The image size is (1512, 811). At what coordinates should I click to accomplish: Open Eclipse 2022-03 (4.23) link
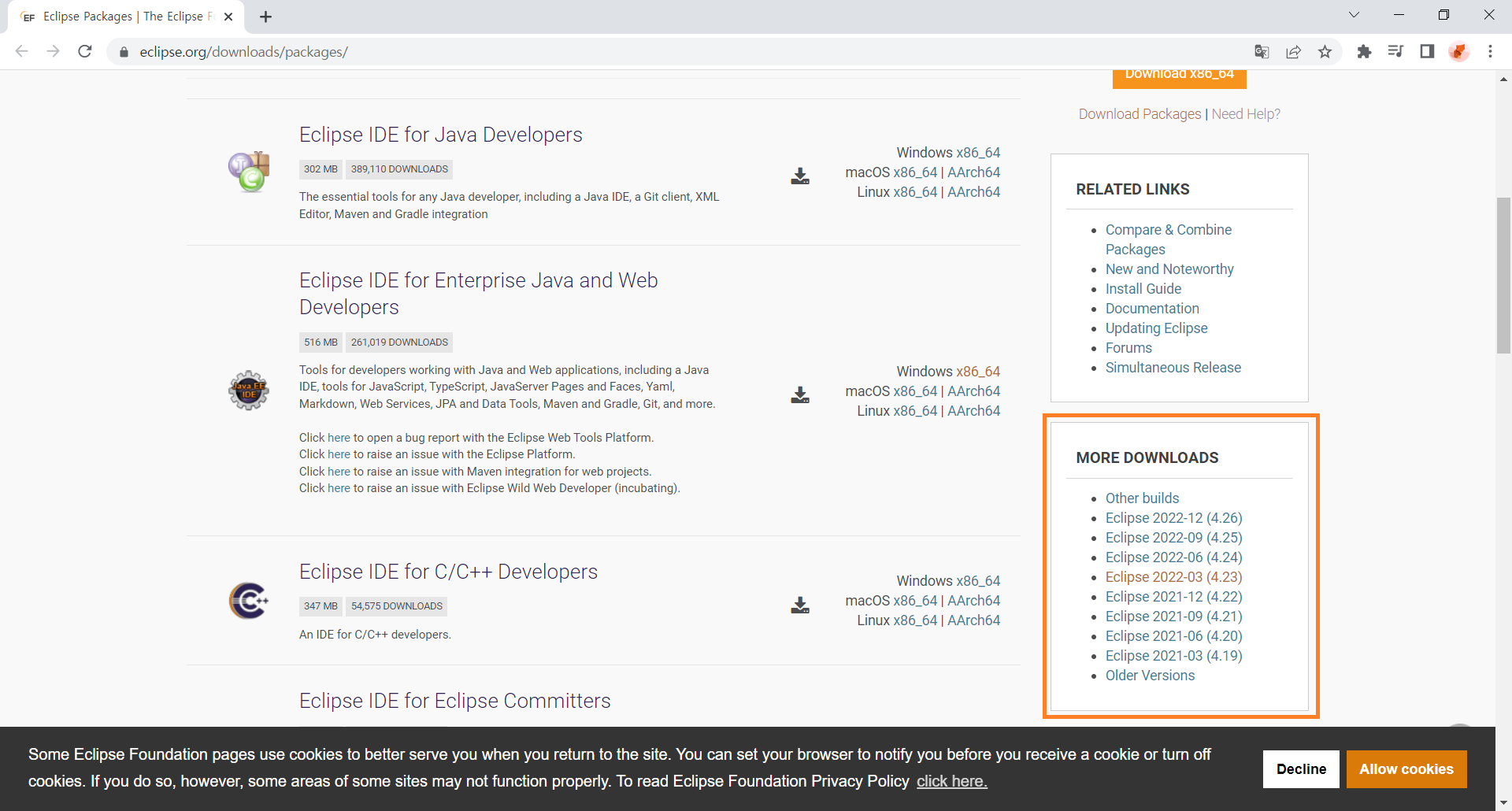(x=1174, y=577)
